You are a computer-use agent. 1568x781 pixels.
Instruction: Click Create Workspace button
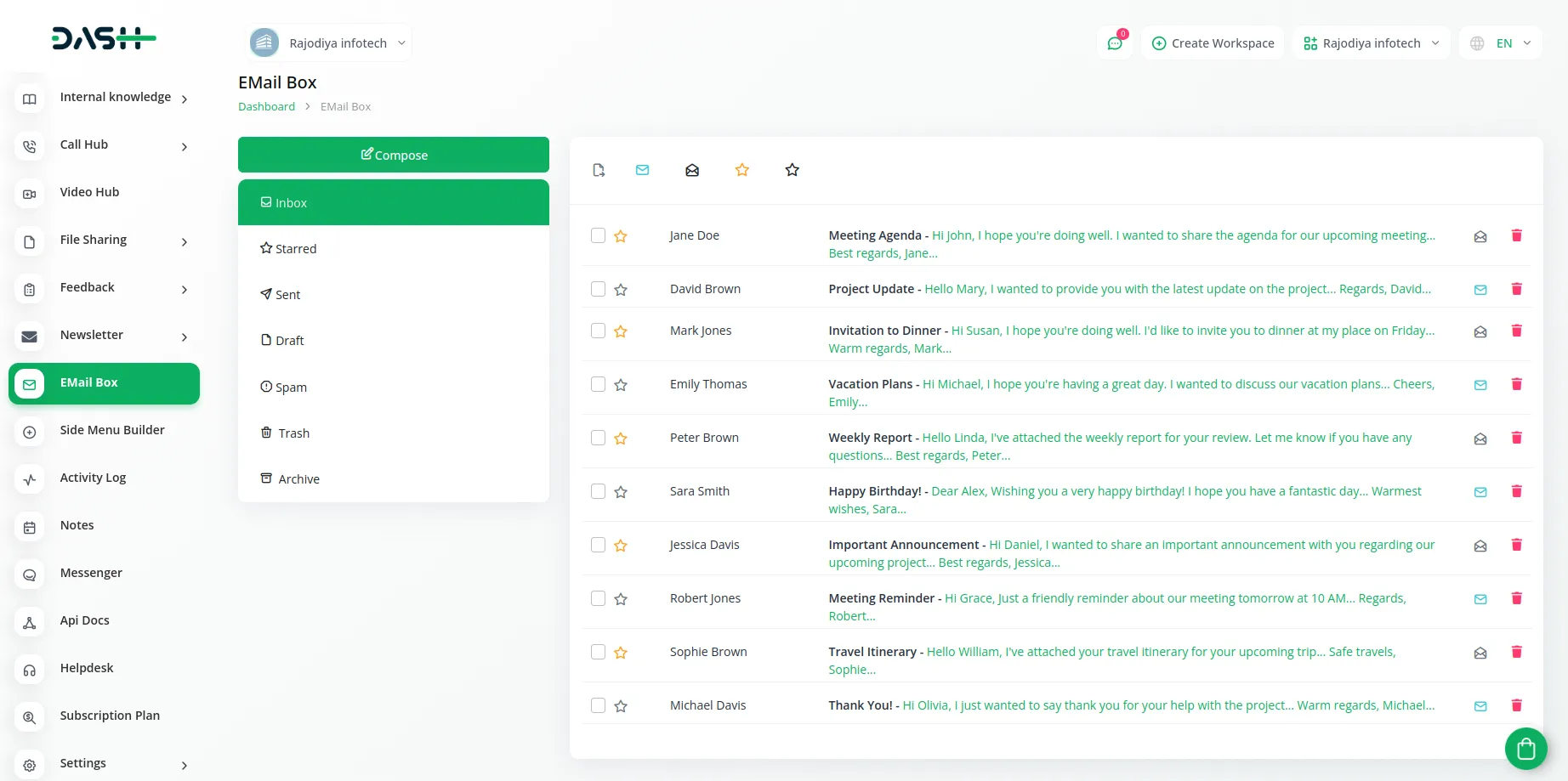coord(1213,43)
